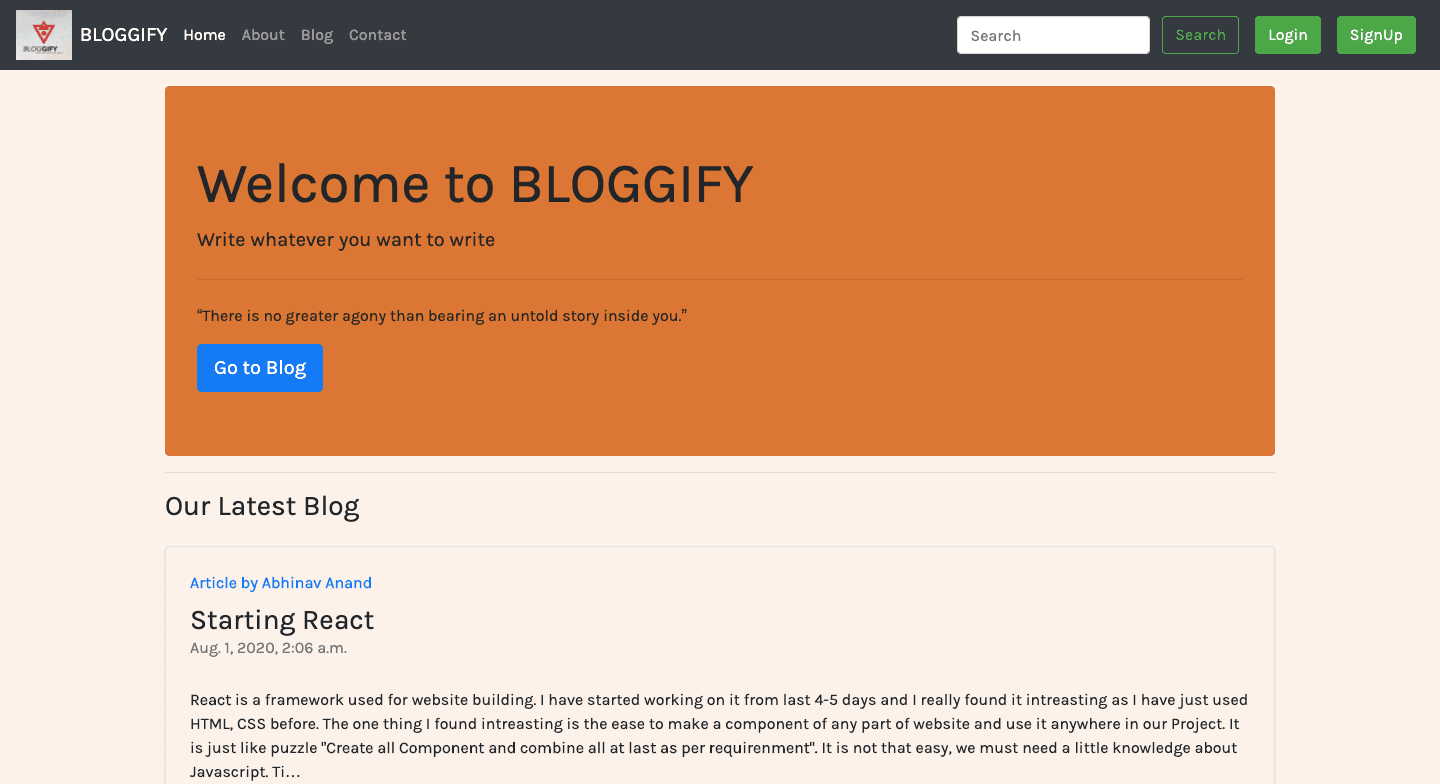Click the article posting date text
Screen dimensions: 1440x784
click(x=268, y=647)
